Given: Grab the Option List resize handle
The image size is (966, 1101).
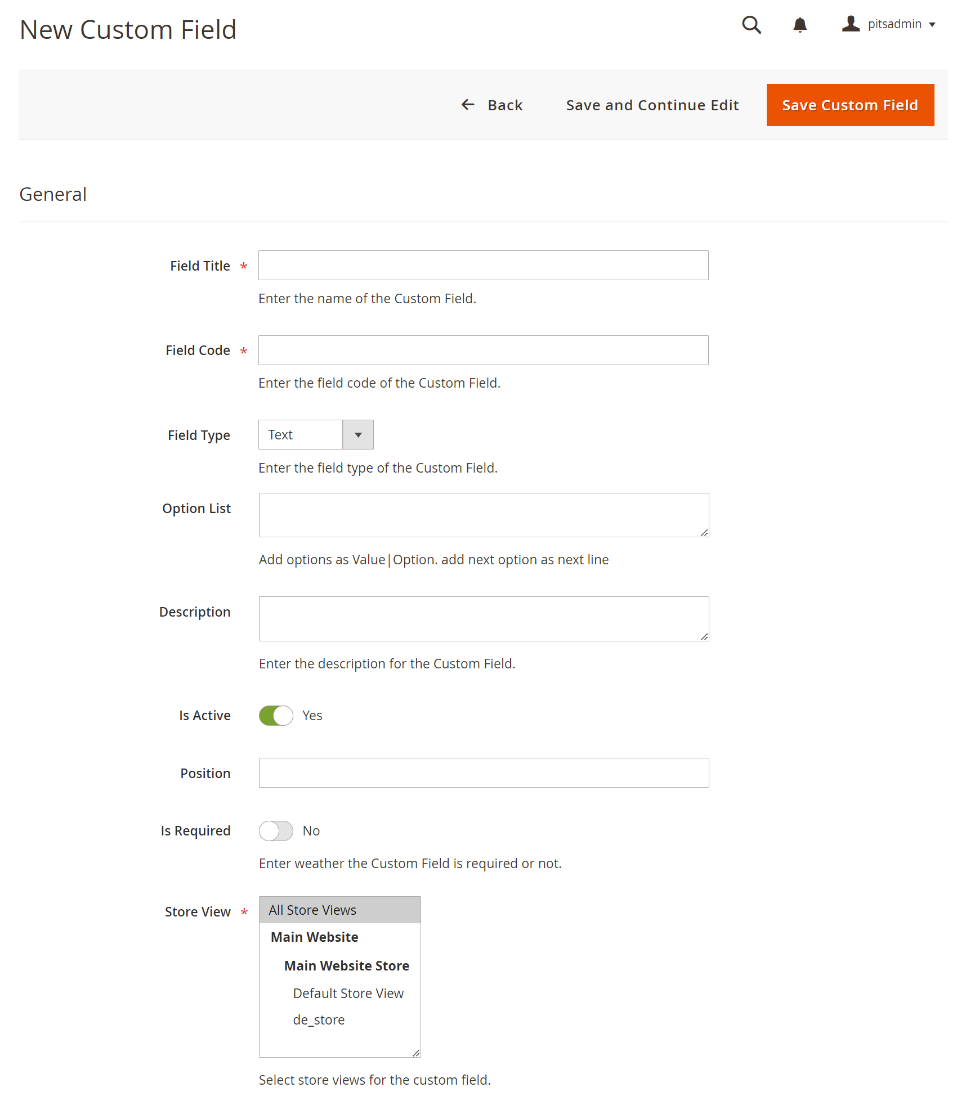Looking at the screenshot, I should (x=704, y=532).
